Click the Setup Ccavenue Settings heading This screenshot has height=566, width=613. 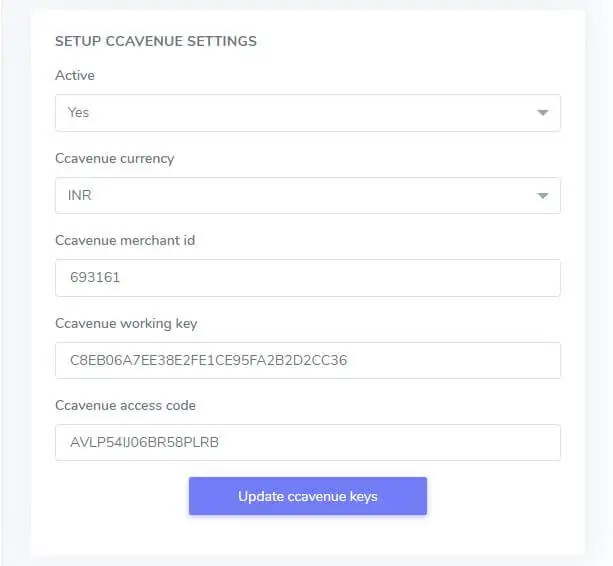pos(155,42)
